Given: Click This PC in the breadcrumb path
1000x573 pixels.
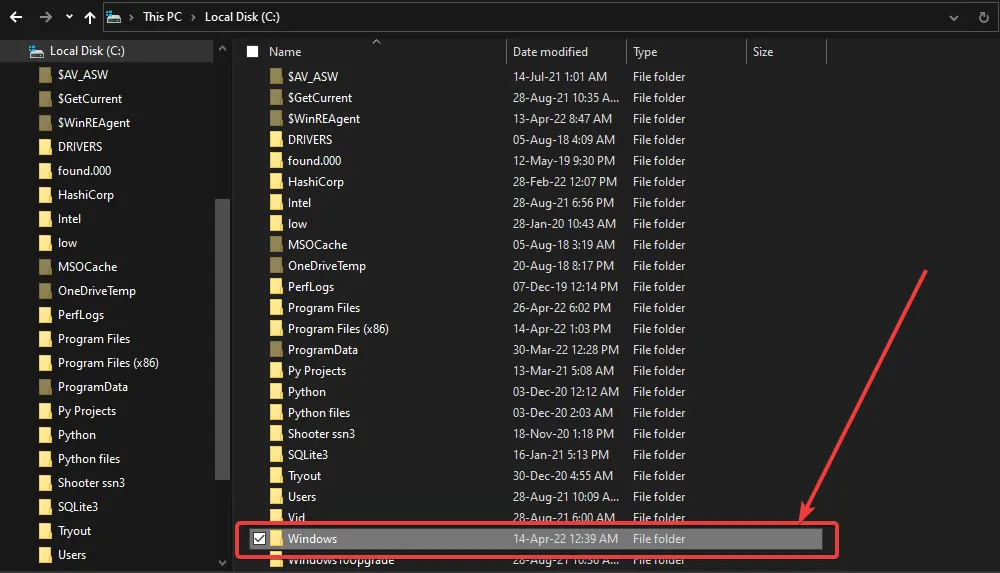Looking at the screenshot, I should coord(161,17).
